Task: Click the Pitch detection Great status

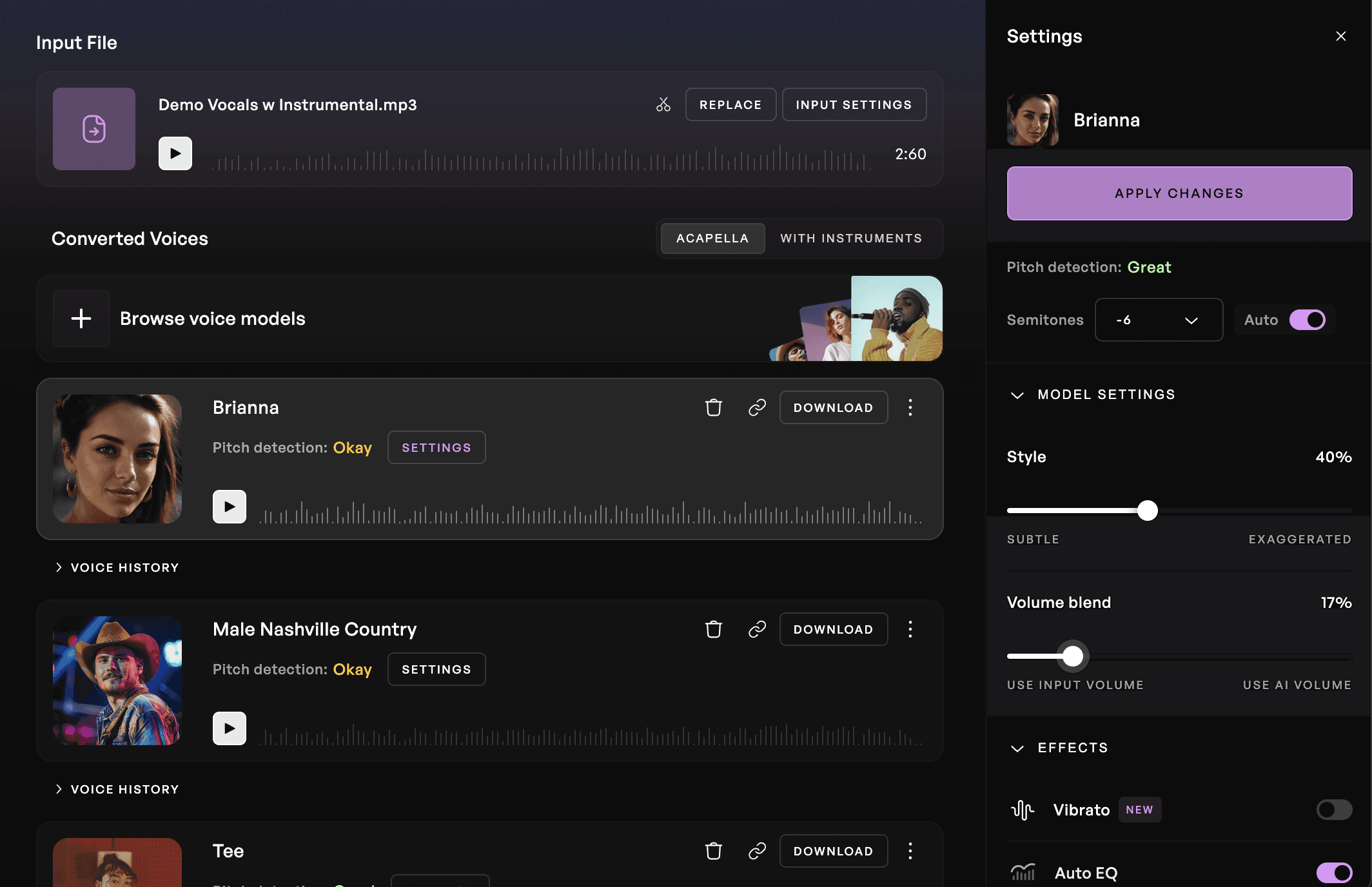Action: pyautogui.click(x=1149, y=267)
